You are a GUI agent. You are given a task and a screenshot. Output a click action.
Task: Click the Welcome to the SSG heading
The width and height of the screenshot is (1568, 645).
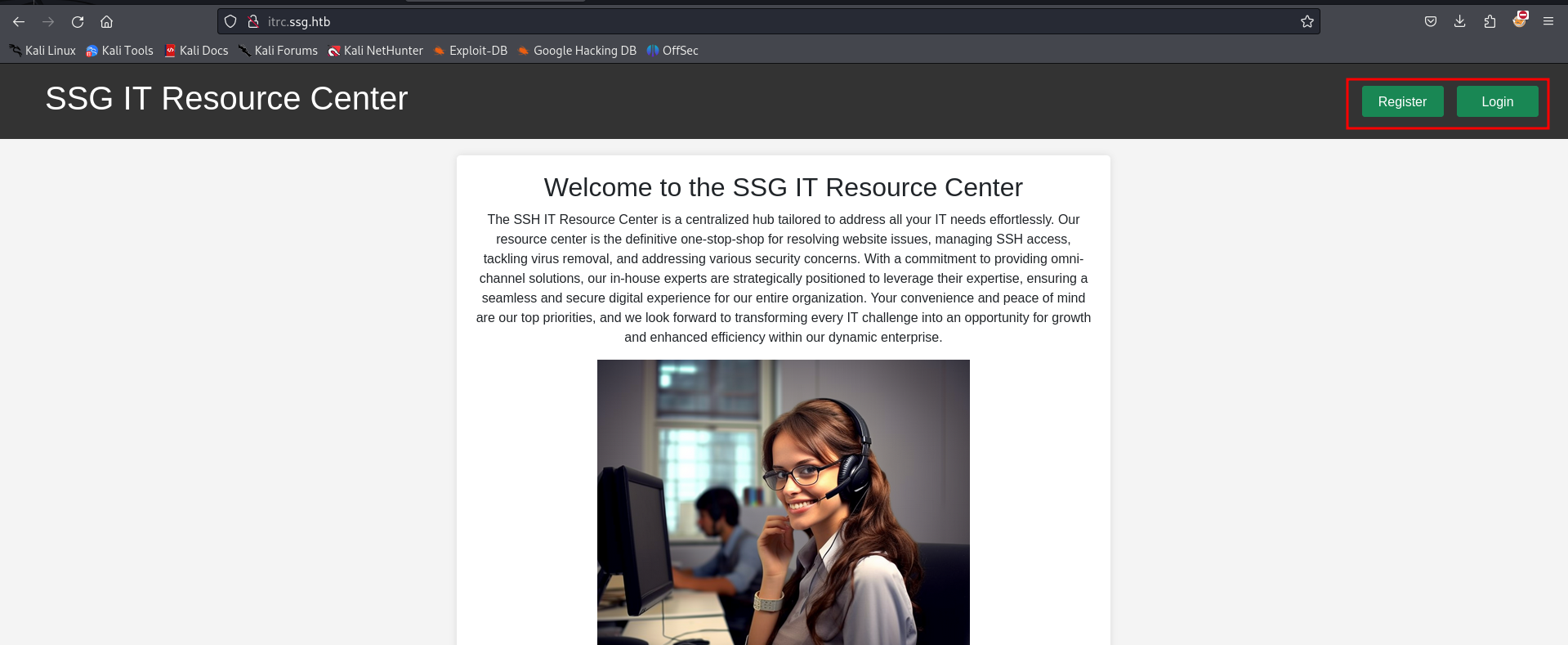click(783, 187)
